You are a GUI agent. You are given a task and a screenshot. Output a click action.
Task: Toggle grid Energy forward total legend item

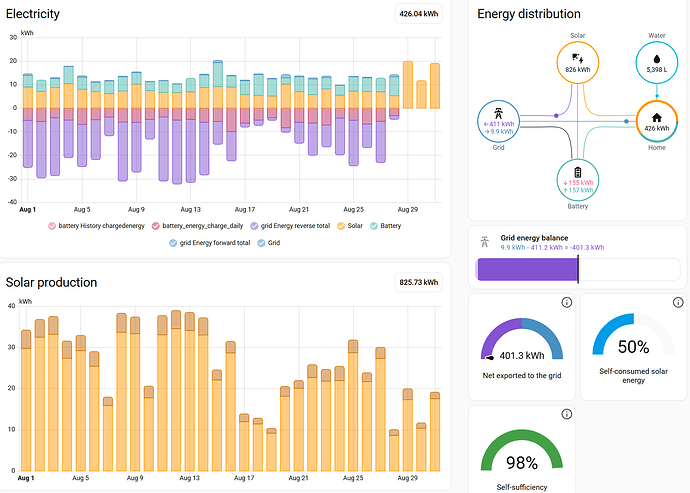tap(210, 243)
